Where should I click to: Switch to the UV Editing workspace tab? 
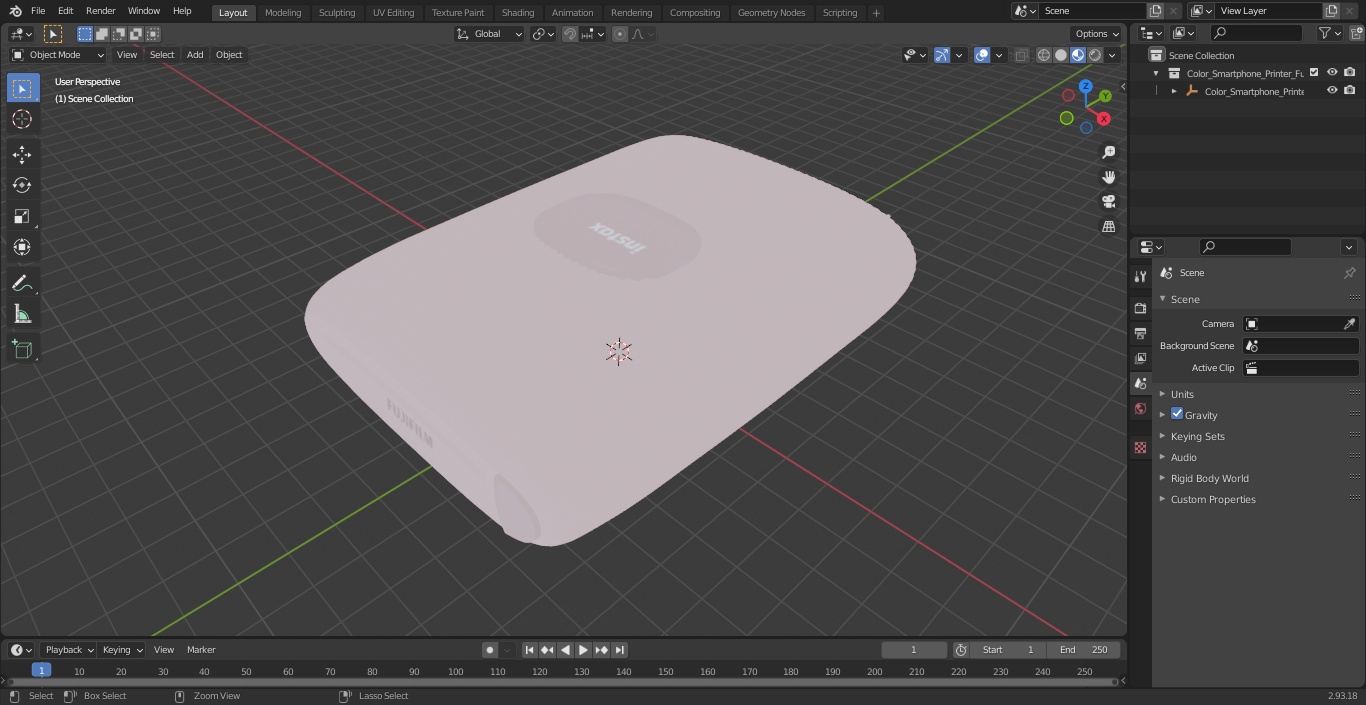point(393,12)
